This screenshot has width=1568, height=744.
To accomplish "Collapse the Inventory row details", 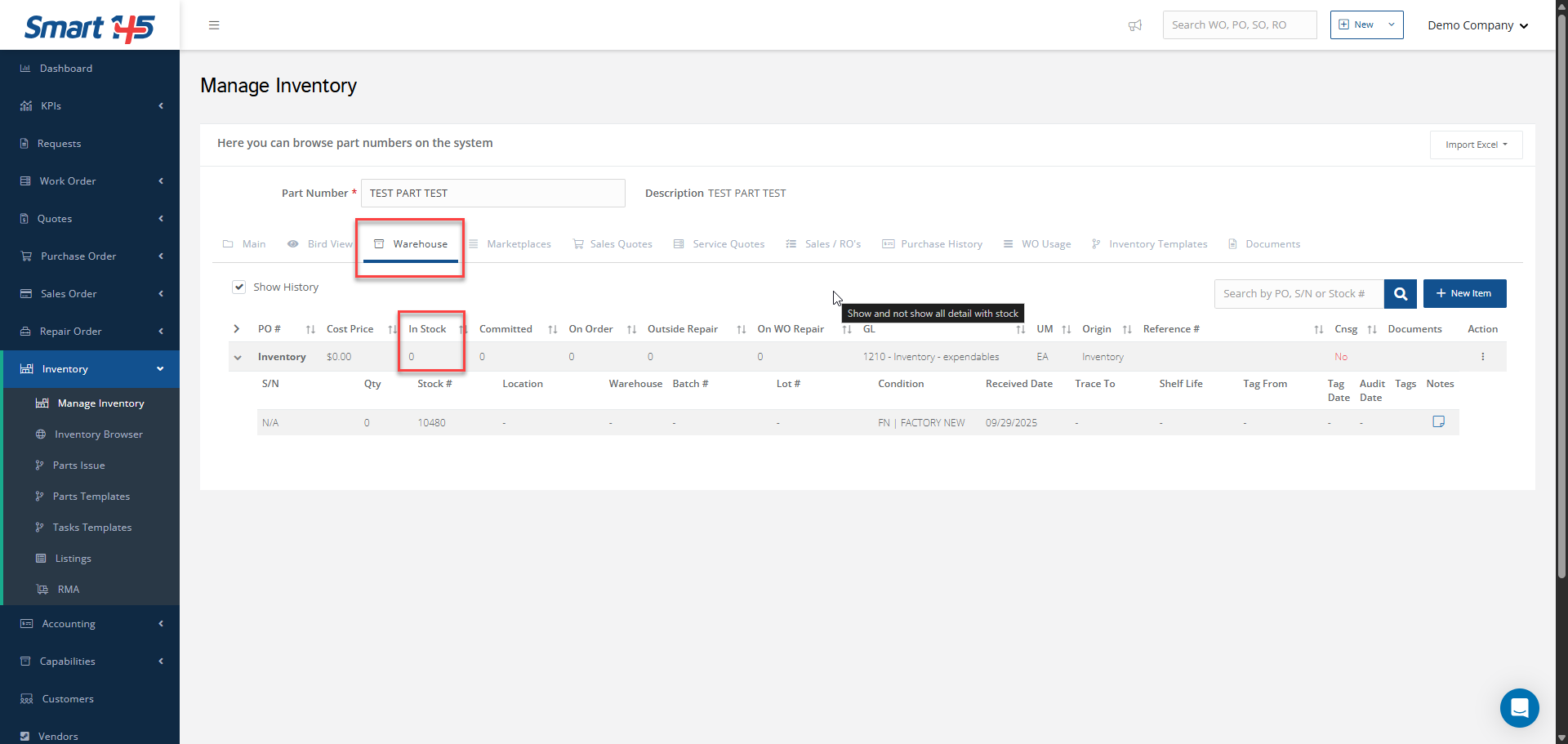I will coord(238,358).
